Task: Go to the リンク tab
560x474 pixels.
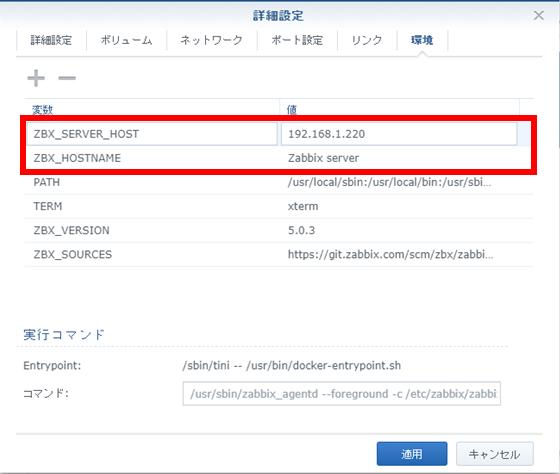Action: (367, 40)
